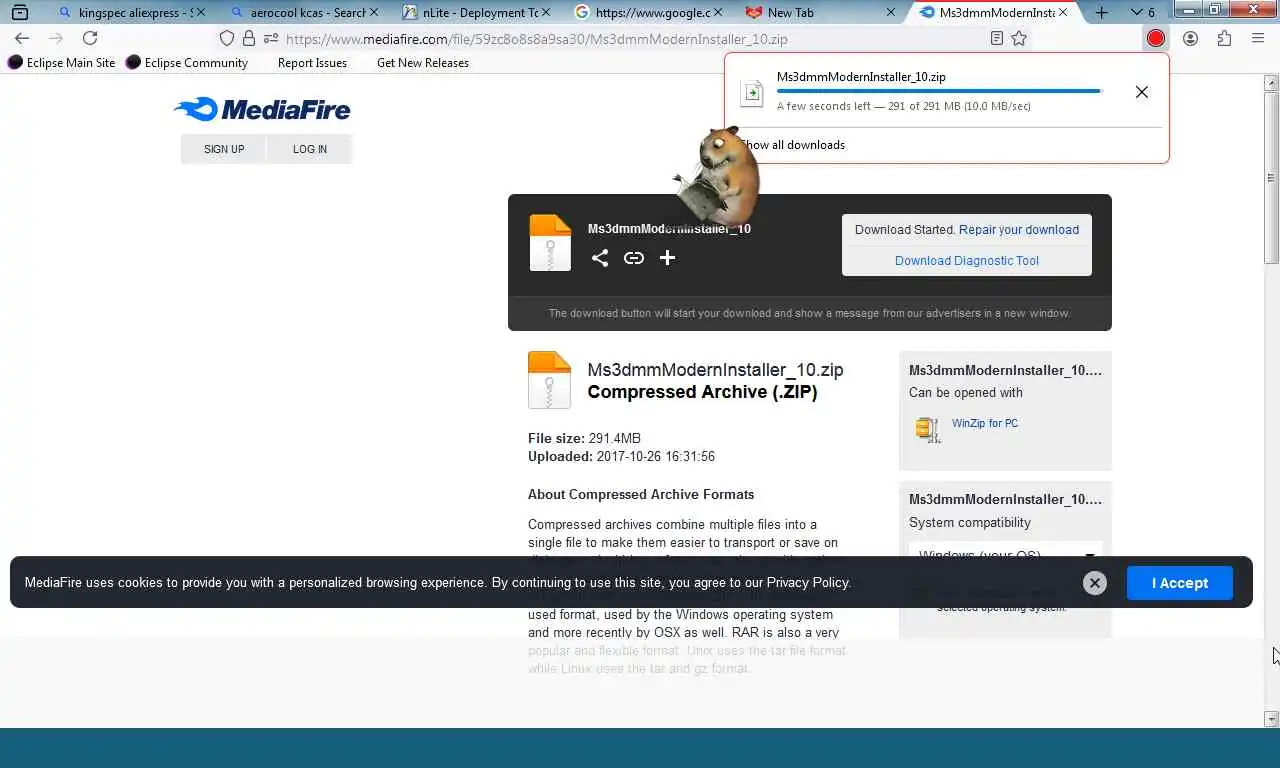Close the Ms3dmmModernInstaller tab
1280x768 pixels.
pyautogui.click(x=1063, y=13)
